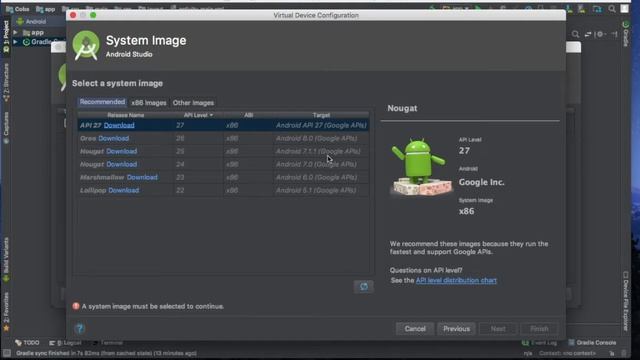Click the Next button
This screenshot has height=360, width=640.
click(498, 329)
